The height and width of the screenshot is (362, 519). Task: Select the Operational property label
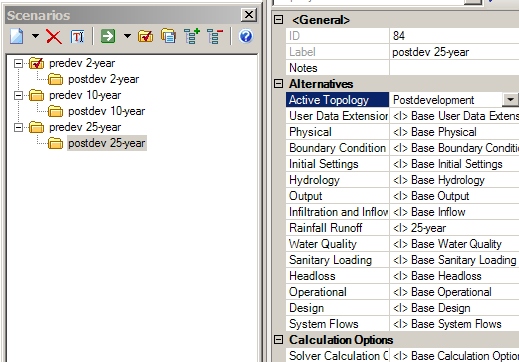tap(318, 292)
